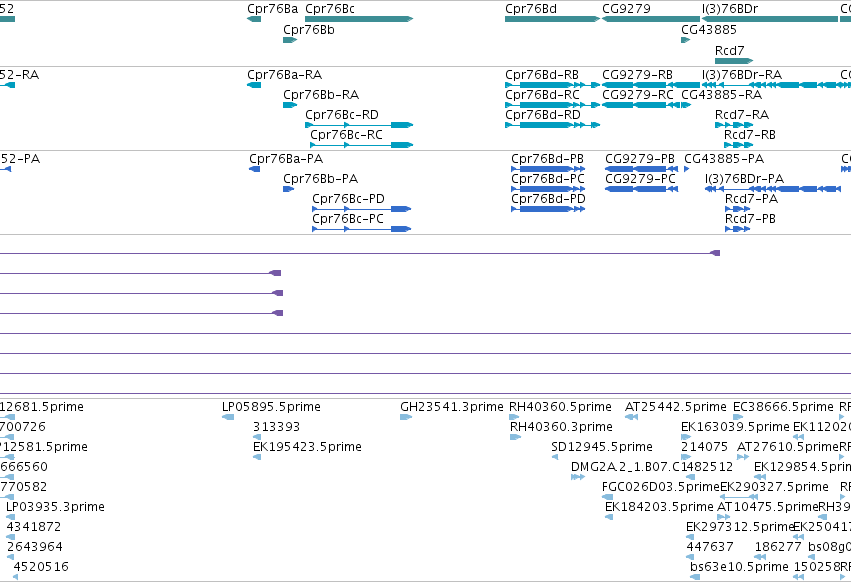Open EST EK163039.5prime
Image resolution: width=851 pixels, height=582 pixels.
(735, 427)
